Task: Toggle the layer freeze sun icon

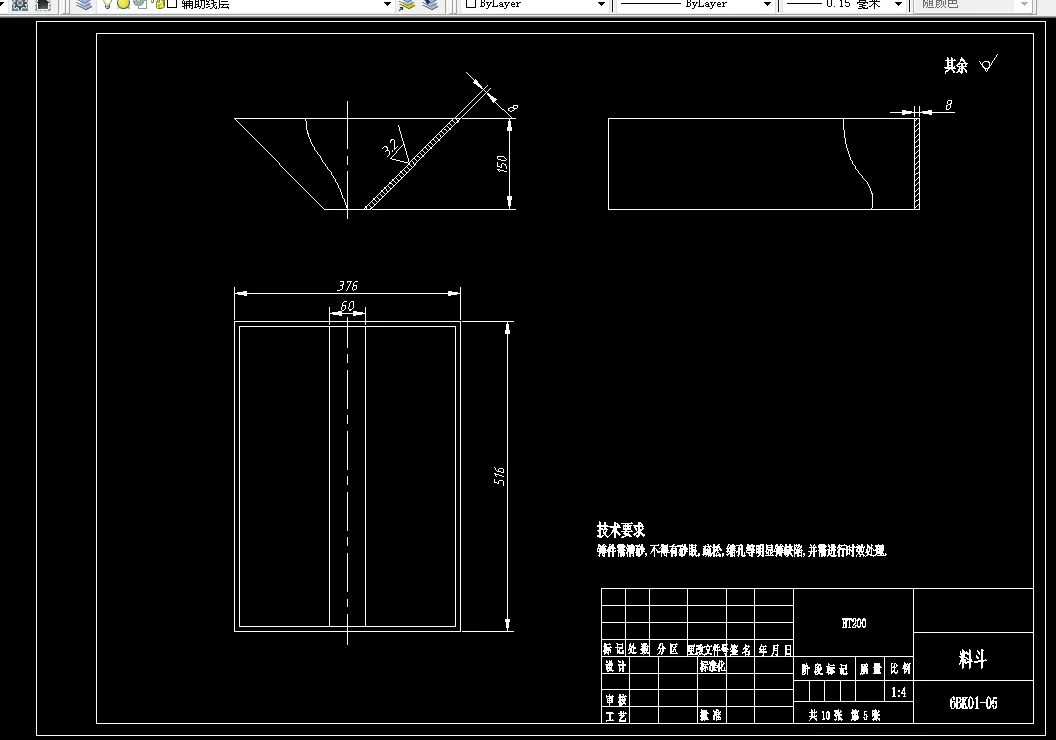Action: (124, 4)
